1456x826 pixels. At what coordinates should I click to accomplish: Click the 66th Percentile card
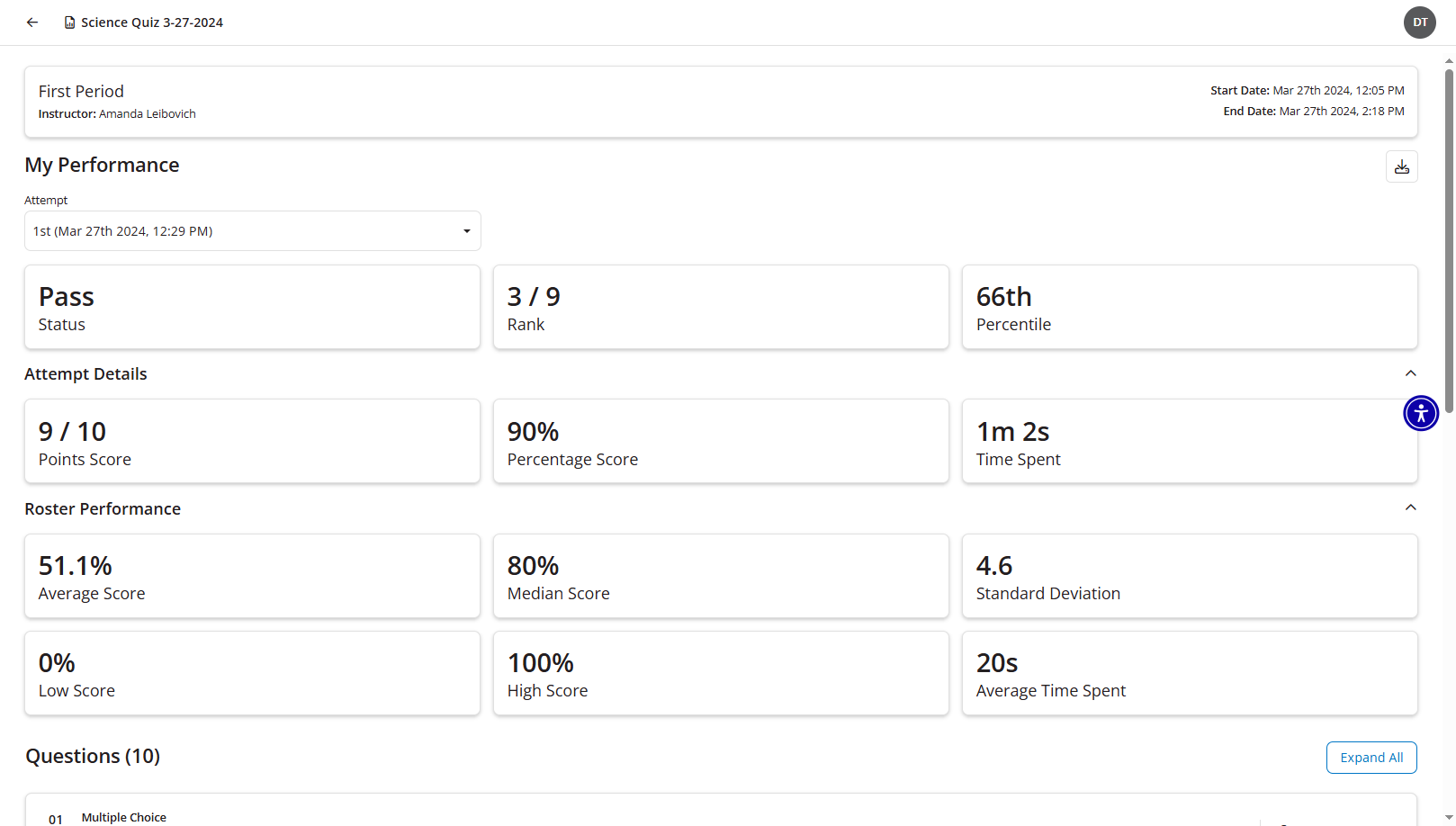[x=1190, y=307]
